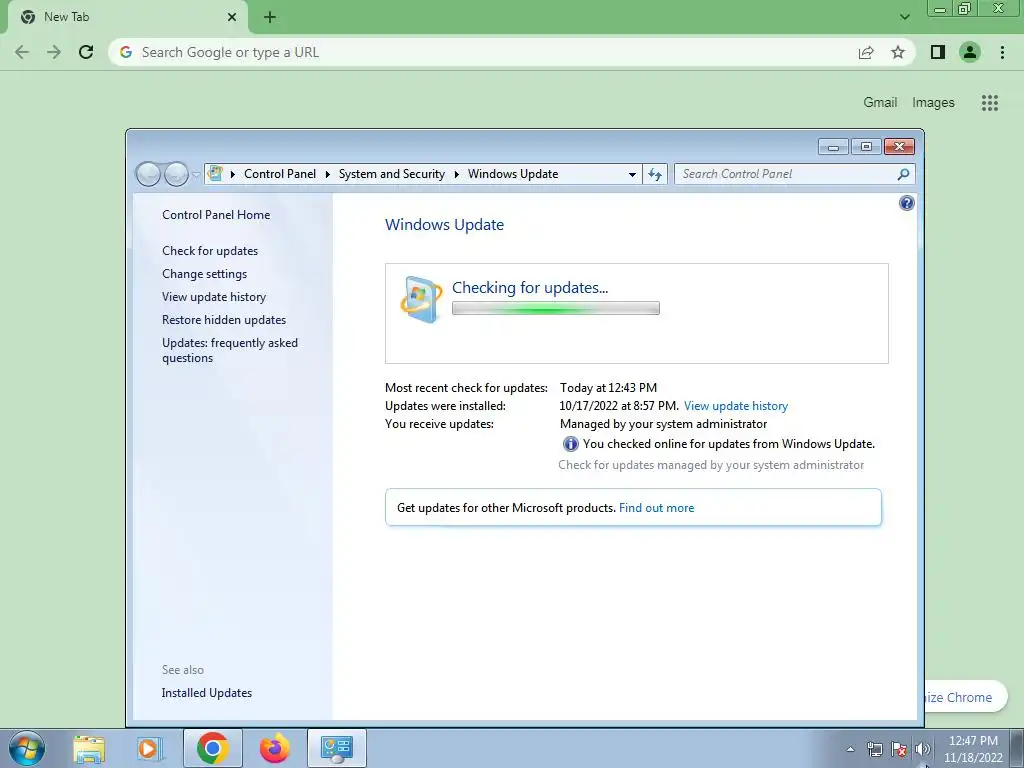
Task: Open View update history in sidebar
Action: (214, 296)
